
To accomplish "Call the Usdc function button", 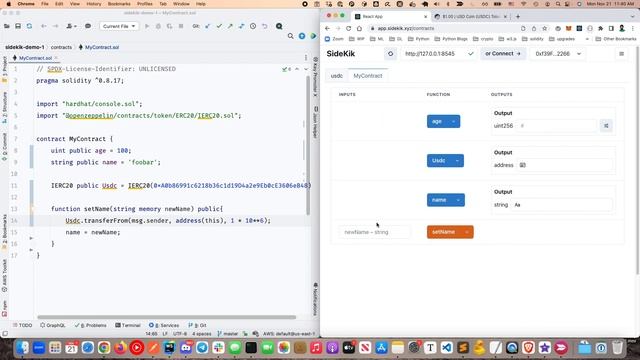I will pyautogui.click(x=439, y=161).
